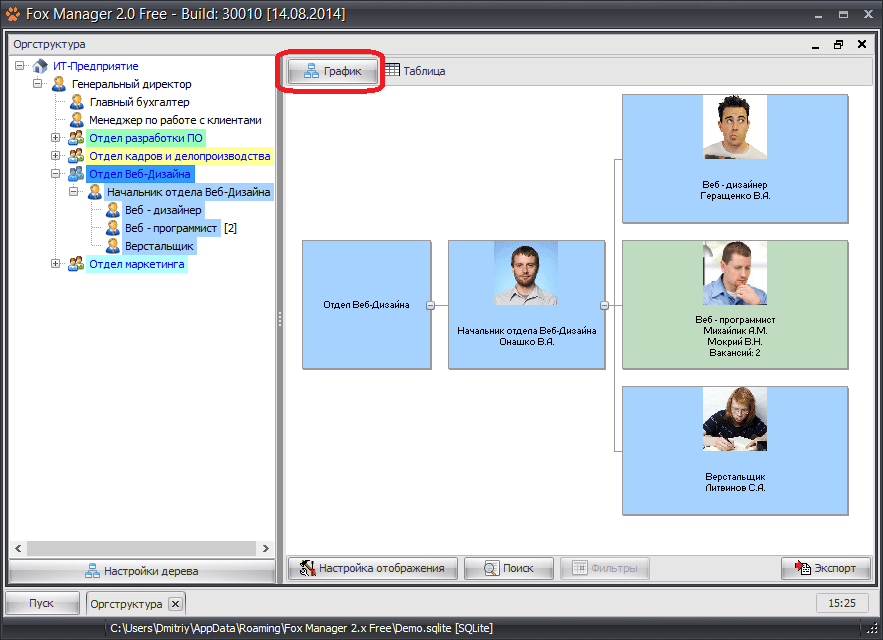Restore the inner Оргструктура window
Screen dimensions: 883x640
[x=839, y=45]
